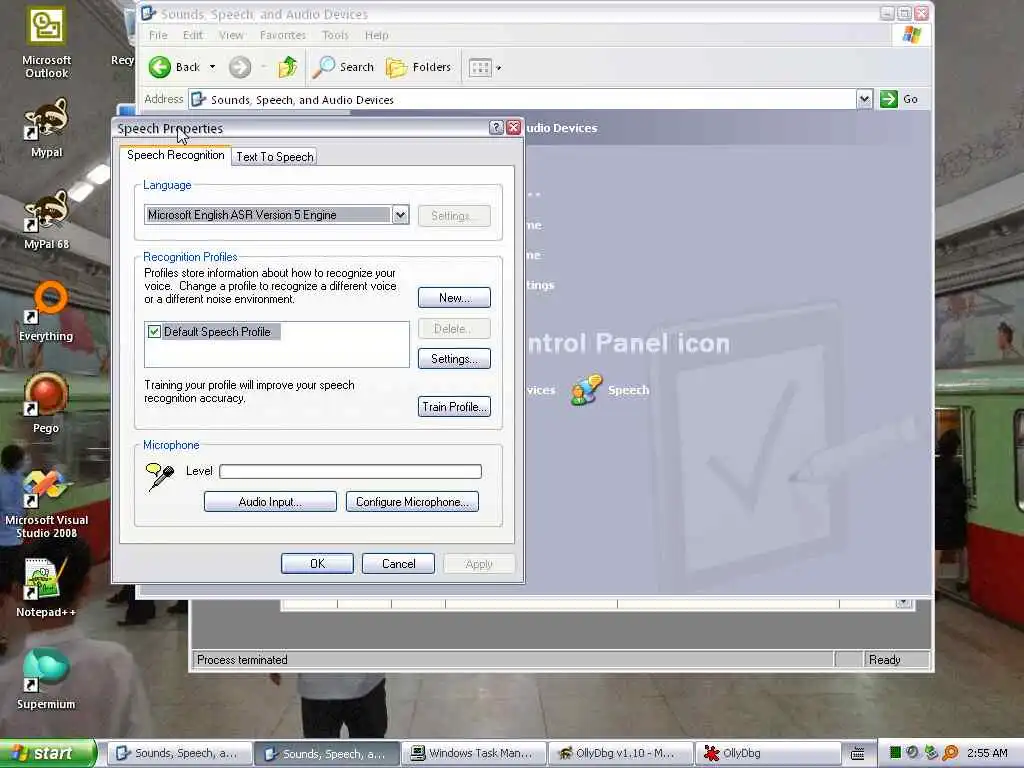Launch Notepad++ from the desktop
This screenshot has height=768, width=1024.
(x=46, y=588)
